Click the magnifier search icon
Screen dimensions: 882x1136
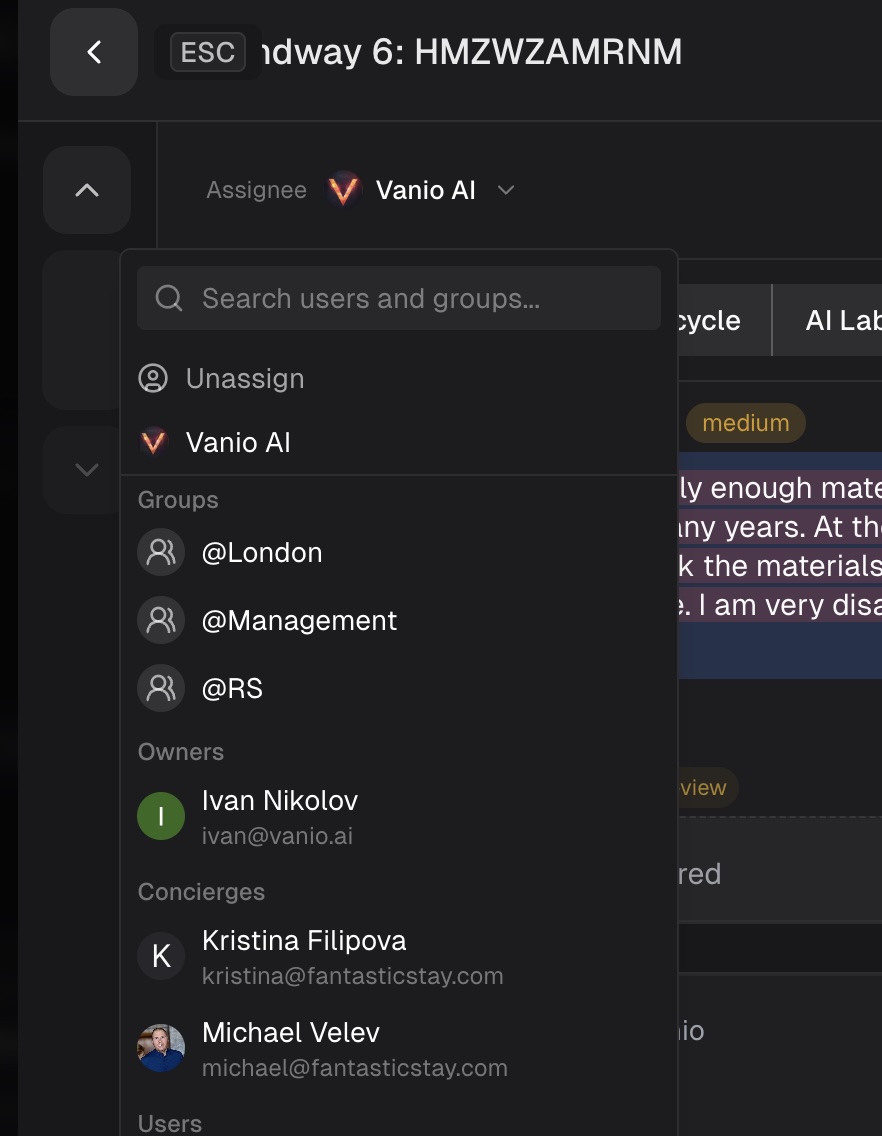pyautogui.click(x=169, y=298)
